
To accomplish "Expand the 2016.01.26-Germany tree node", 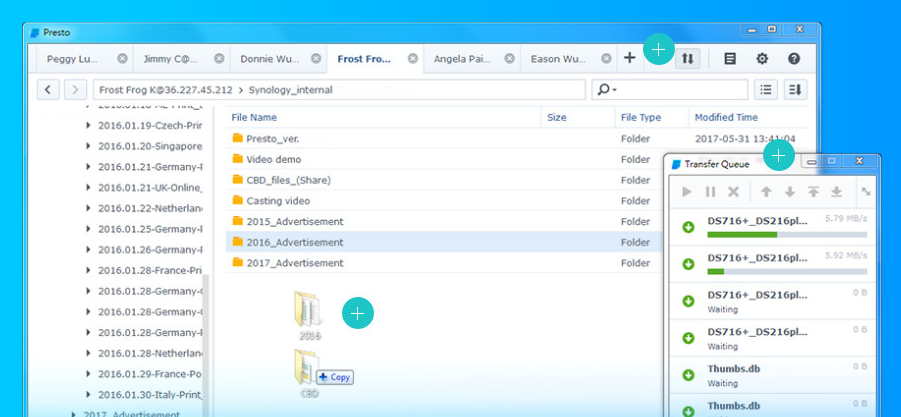I will 88,249.
